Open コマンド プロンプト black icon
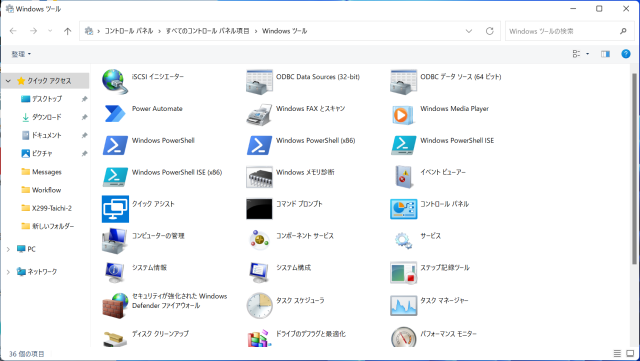640x361 pixels. coord(259,209)
